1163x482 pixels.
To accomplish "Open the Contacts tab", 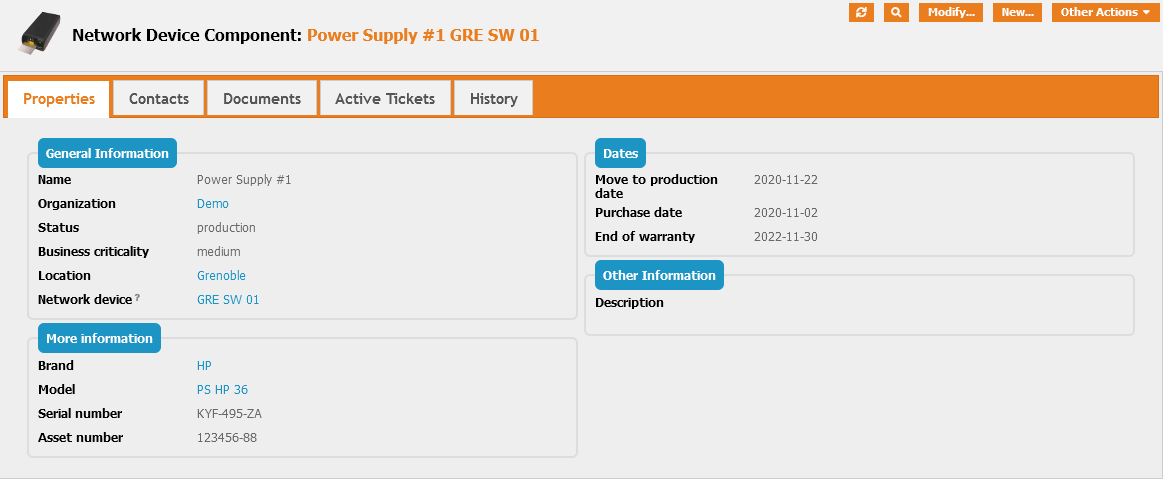I will coord(159,99).
